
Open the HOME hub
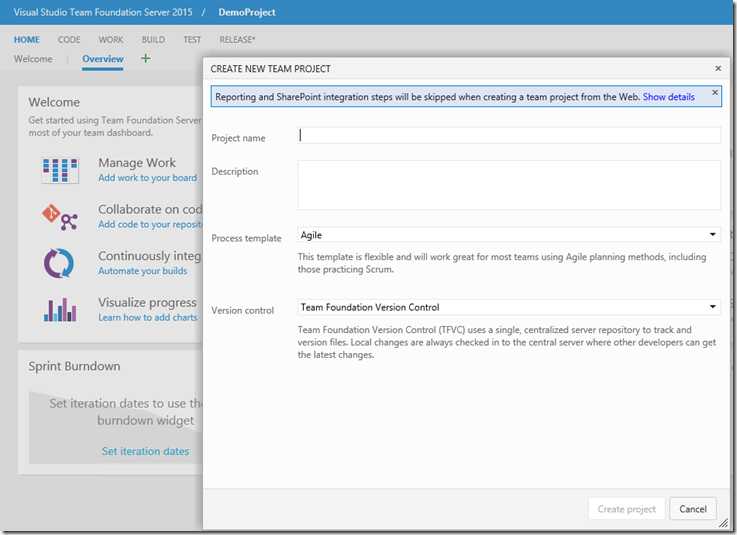[x=27, y=40]
